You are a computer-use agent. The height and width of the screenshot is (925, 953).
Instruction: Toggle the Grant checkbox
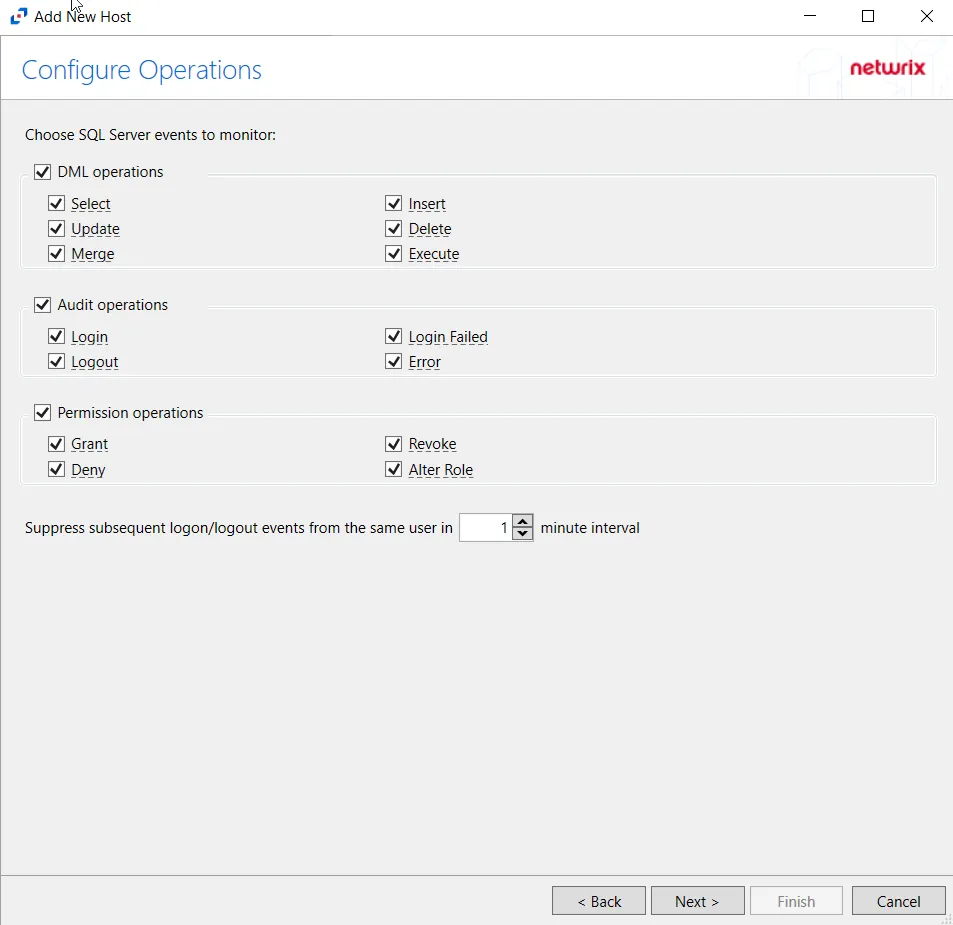(56, 444)
